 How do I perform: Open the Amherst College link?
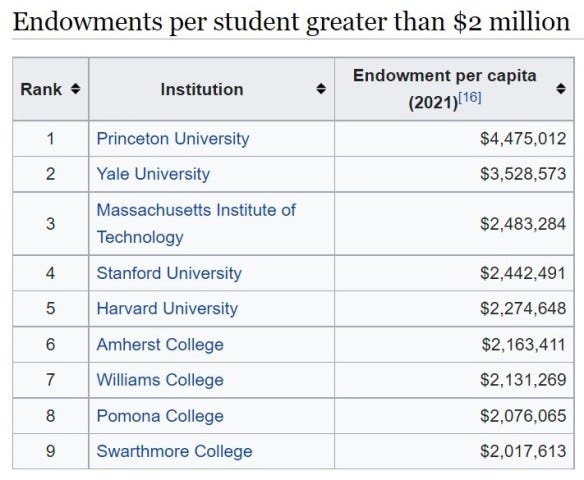tap(160, 344)
